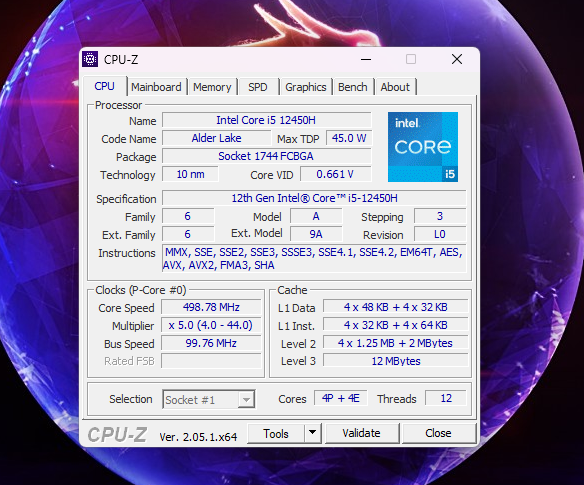Image resolution: width=584 pixels, height=485 pixels.
Task: View the About tab
Action: 395,87
